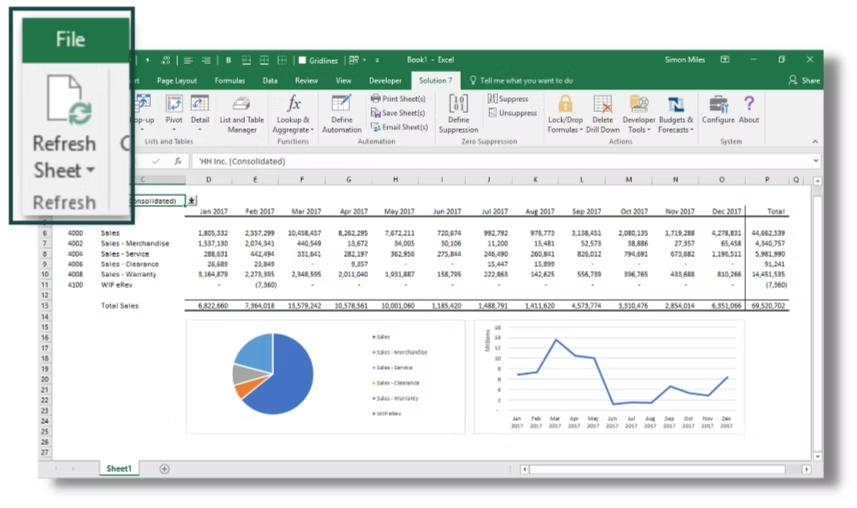Click align left in quick access toolbar
The width and height of the screenshot is (857, 508).
[188, 60]
